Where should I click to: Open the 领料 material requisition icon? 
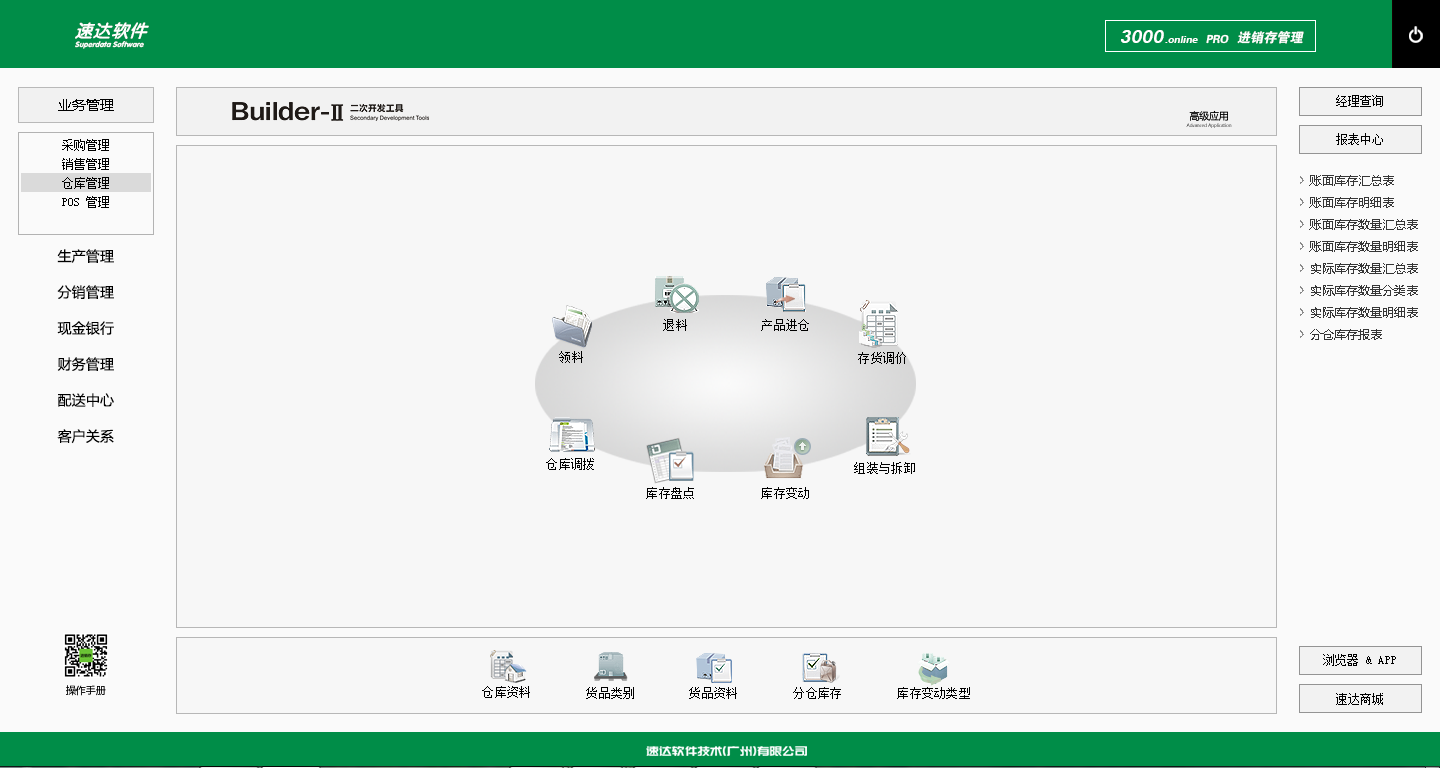pos(571,328)
